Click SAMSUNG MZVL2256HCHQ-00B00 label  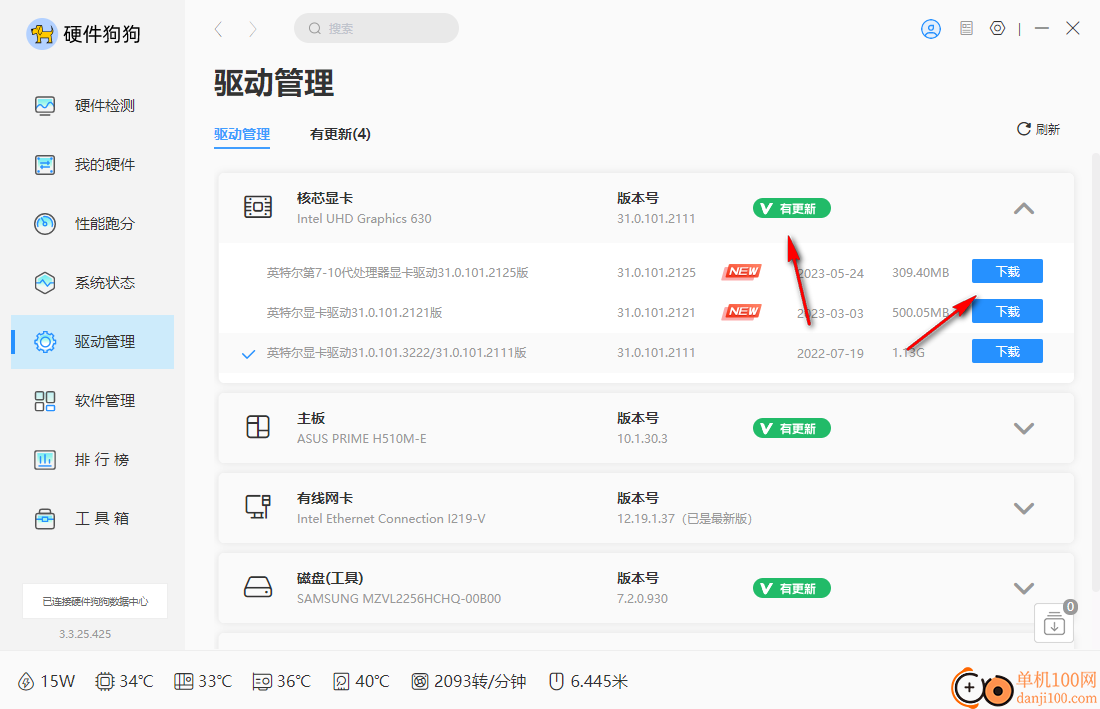click(398, 599)
